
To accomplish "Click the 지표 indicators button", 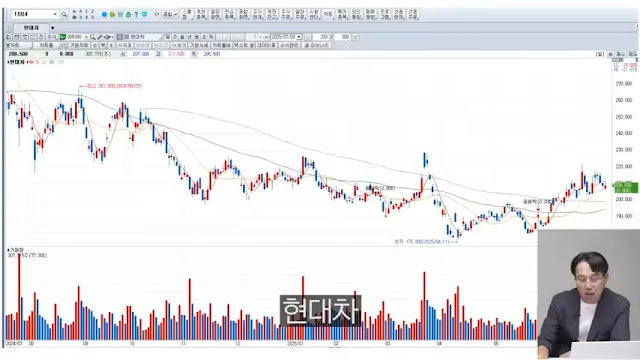I will point(125,45).
